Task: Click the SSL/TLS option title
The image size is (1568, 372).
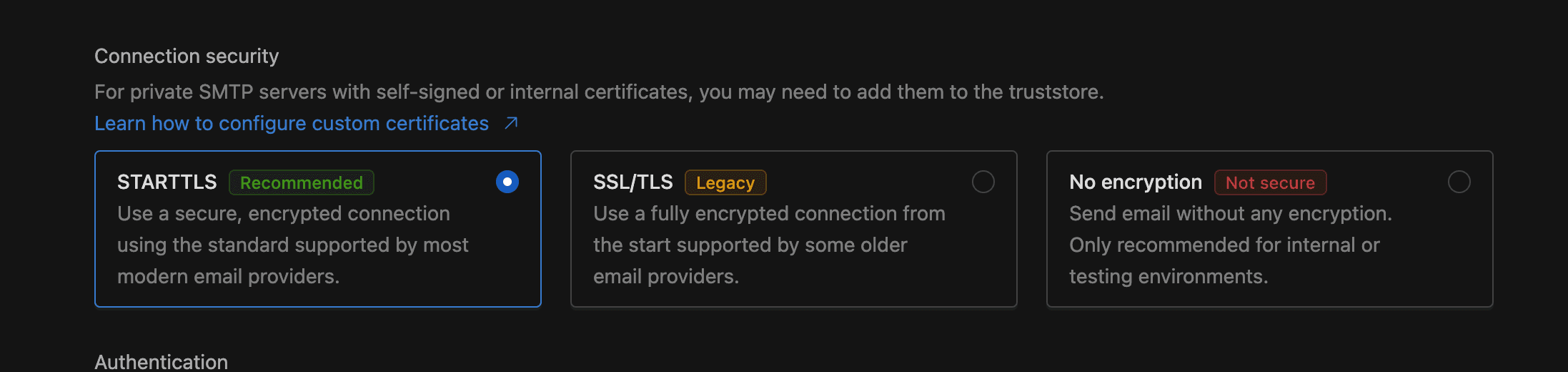Action: (633, 182)
